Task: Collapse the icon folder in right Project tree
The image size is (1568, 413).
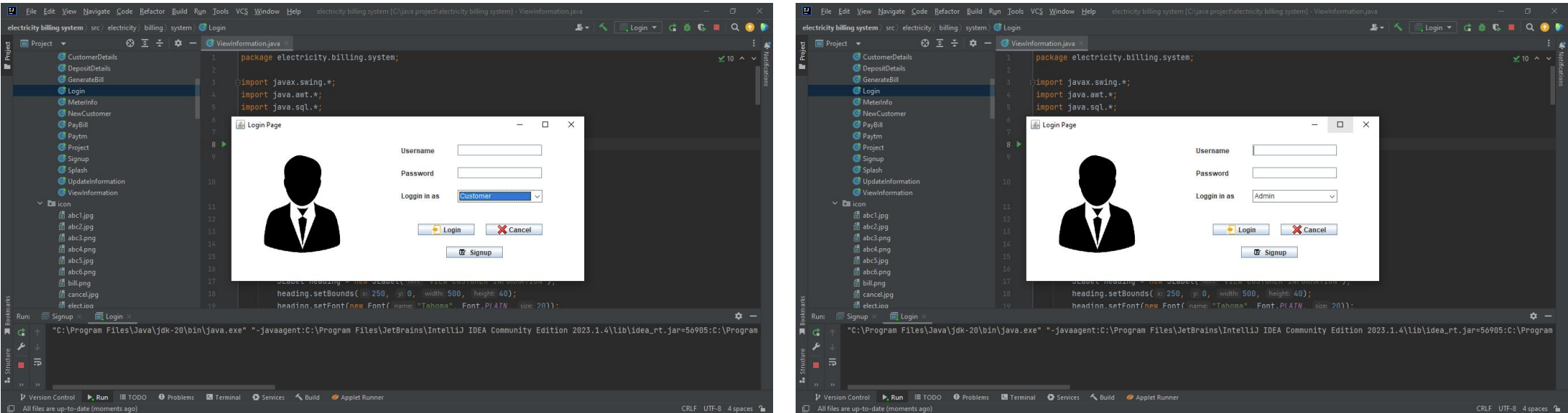Action: tap(836, 204)
